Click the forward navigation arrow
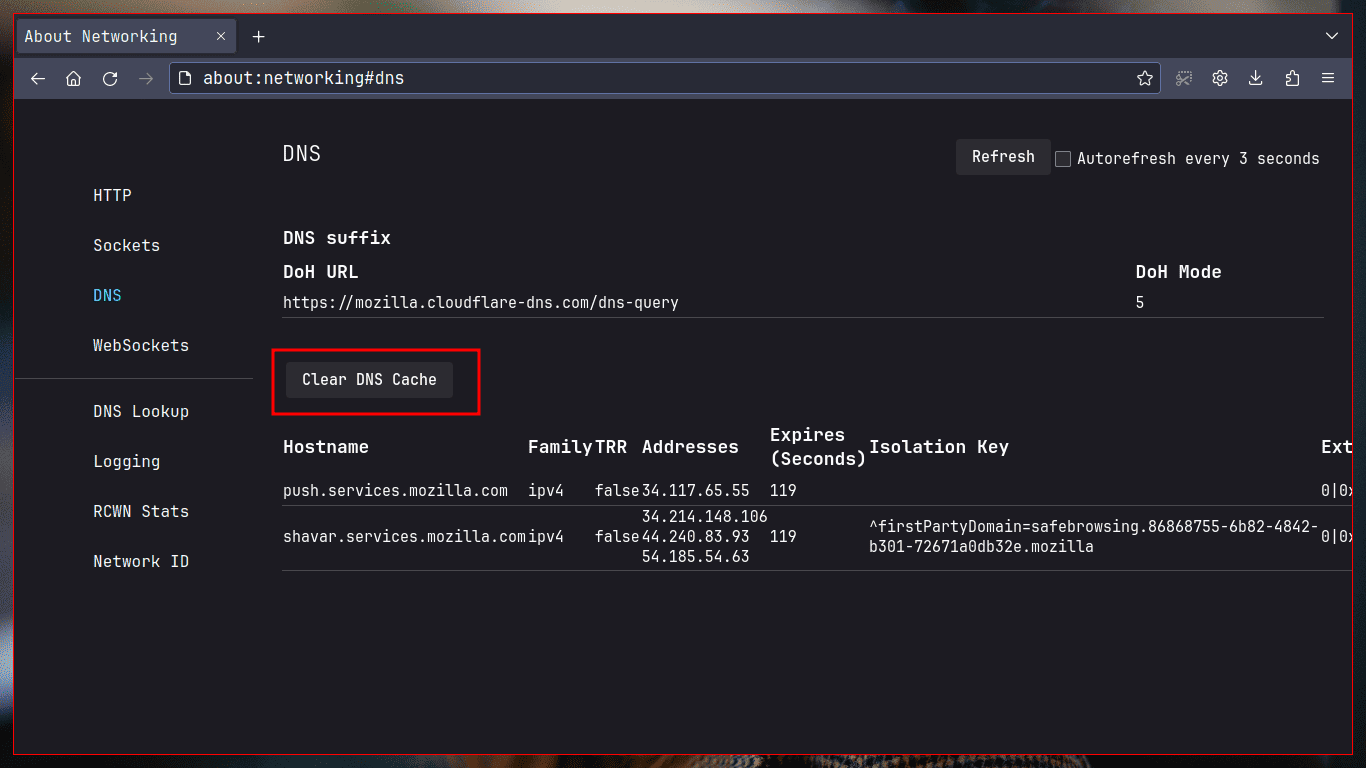The height and width of the screenshot is (768, 1366). click(146, 78)
